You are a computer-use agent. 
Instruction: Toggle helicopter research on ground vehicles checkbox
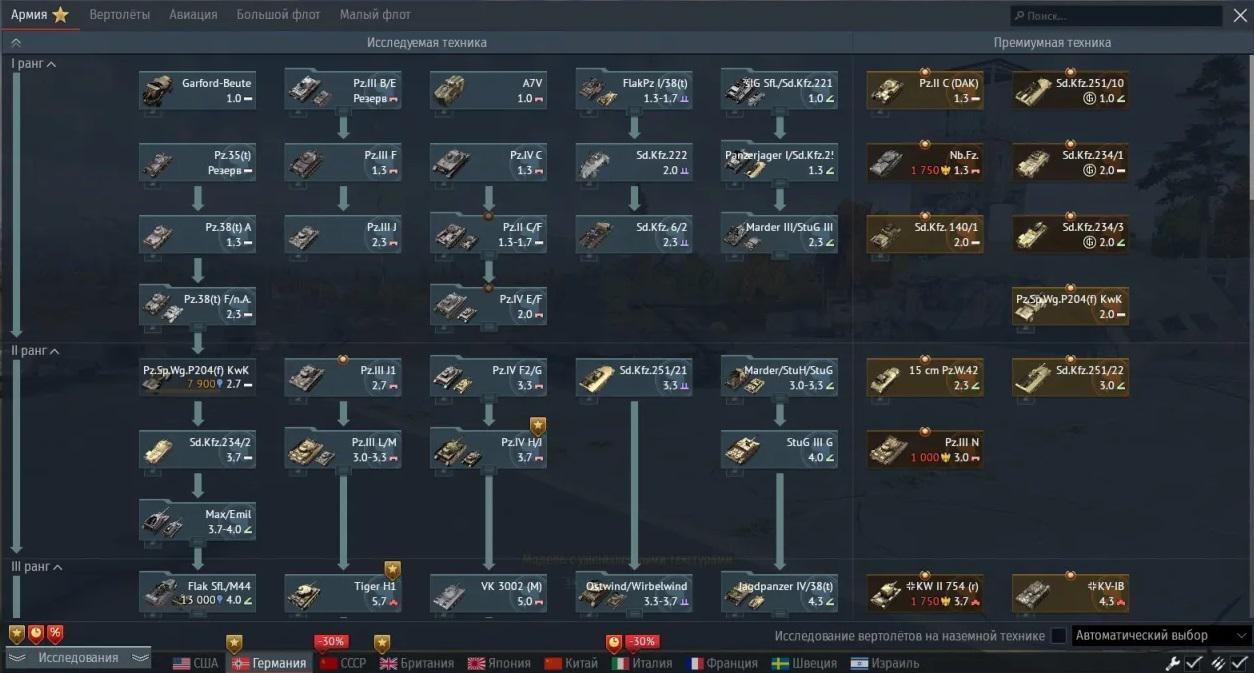[1058, 636]
